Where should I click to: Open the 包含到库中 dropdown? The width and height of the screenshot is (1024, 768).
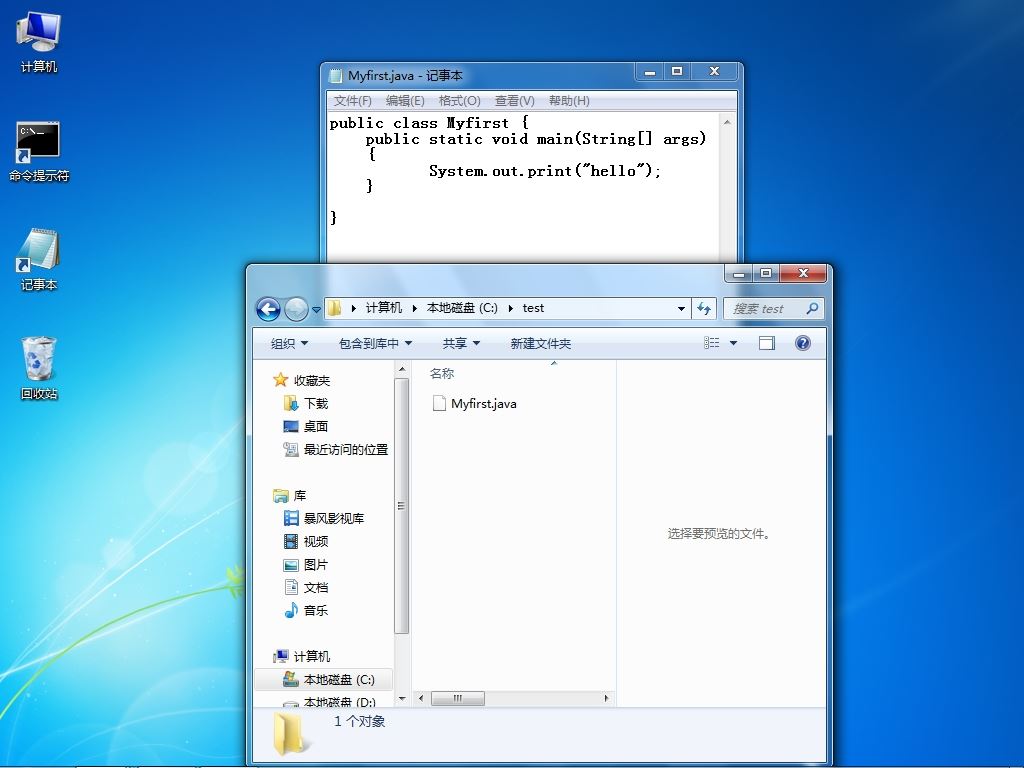(x=376, y=344)
